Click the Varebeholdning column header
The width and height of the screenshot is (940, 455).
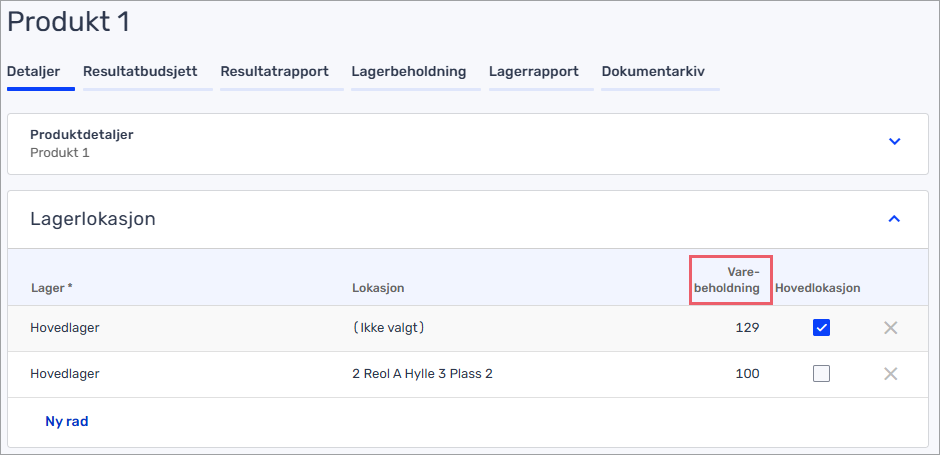pos(729,280)
